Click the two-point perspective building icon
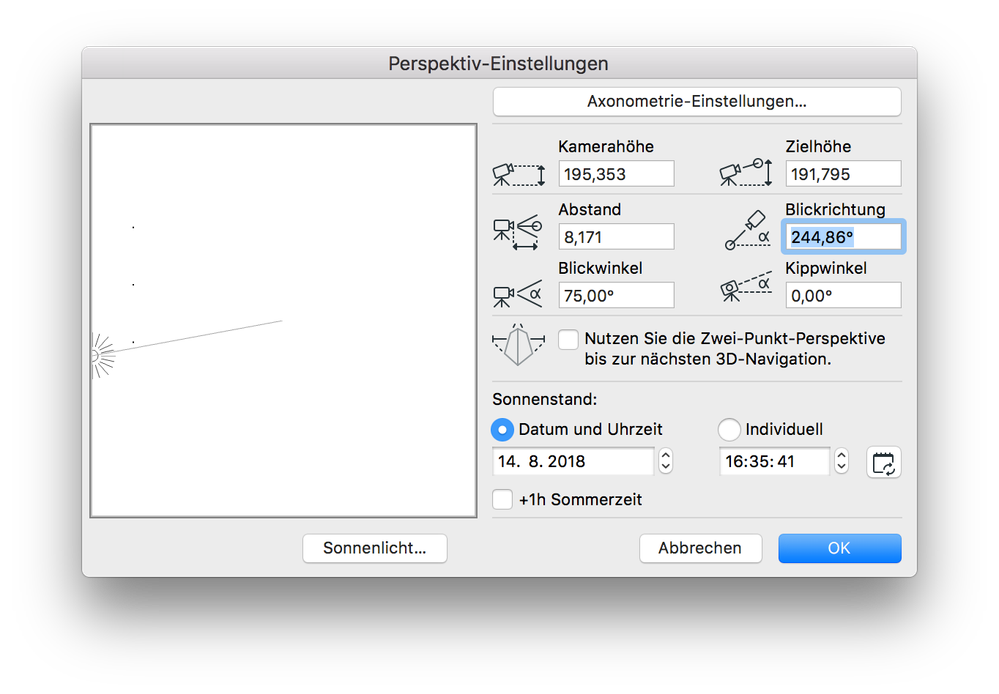 click(x=519, y=345)
